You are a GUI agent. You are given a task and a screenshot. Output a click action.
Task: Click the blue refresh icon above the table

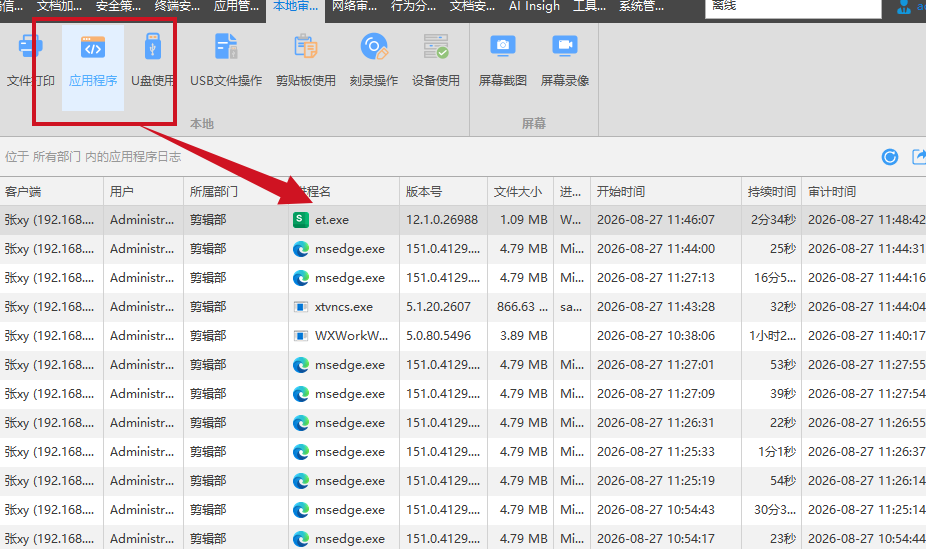[890, 157]
